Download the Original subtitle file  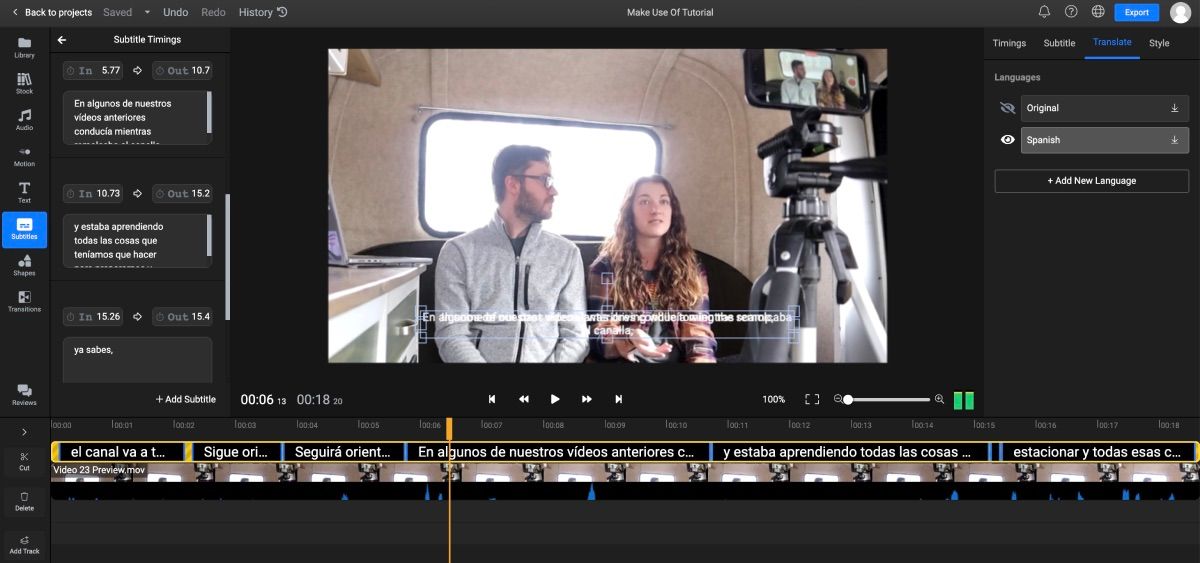1174,108
